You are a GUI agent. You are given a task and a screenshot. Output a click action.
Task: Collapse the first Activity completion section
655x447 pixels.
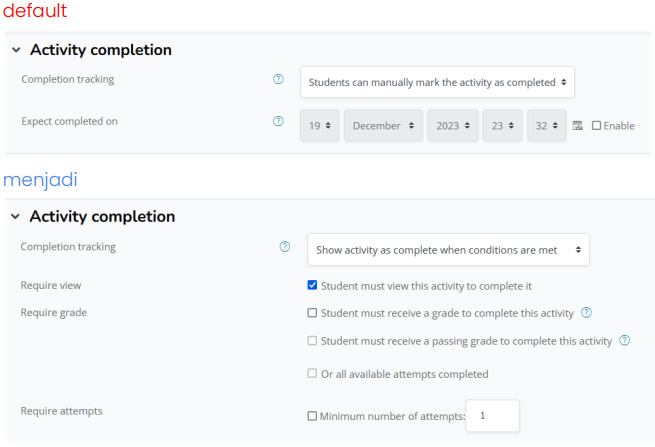click(15, 50)
